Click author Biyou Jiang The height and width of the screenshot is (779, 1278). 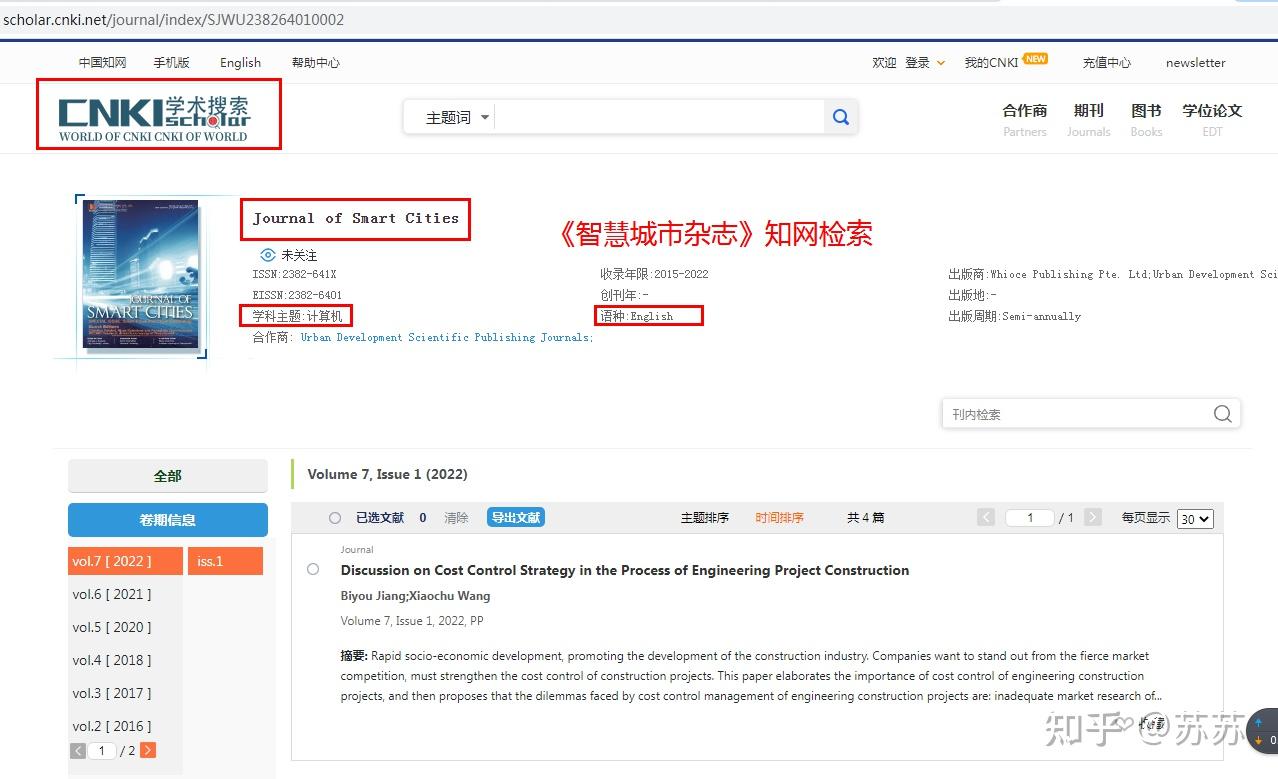pyautogui.click(x=372, y=595)
